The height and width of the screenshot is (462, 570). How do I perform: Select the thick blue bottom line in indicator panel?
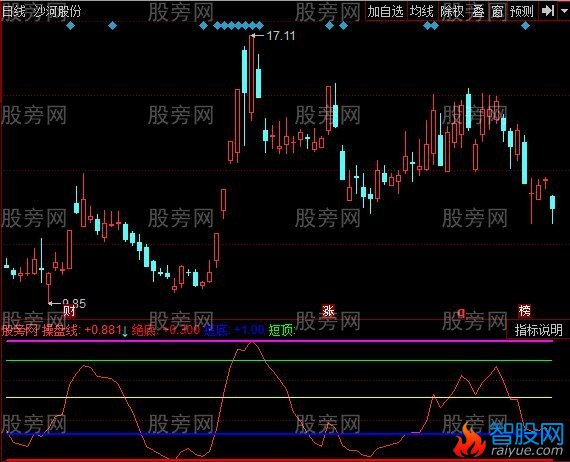click(x=279, y=434)
